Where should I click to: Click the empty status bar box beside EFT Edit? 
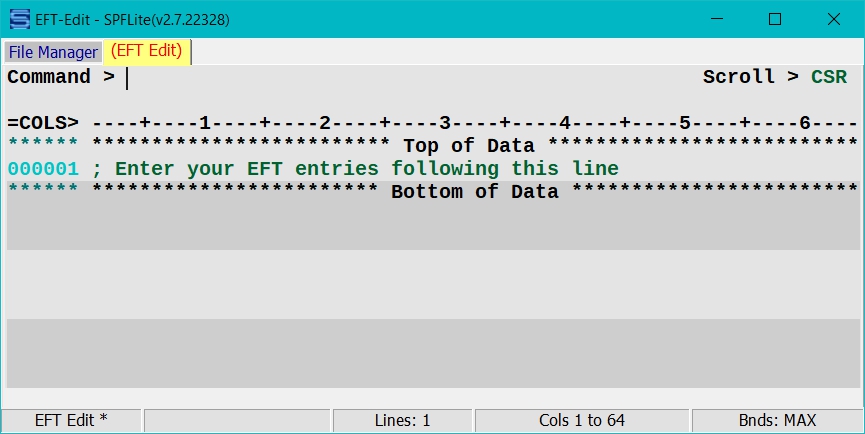tap(237, 420)
